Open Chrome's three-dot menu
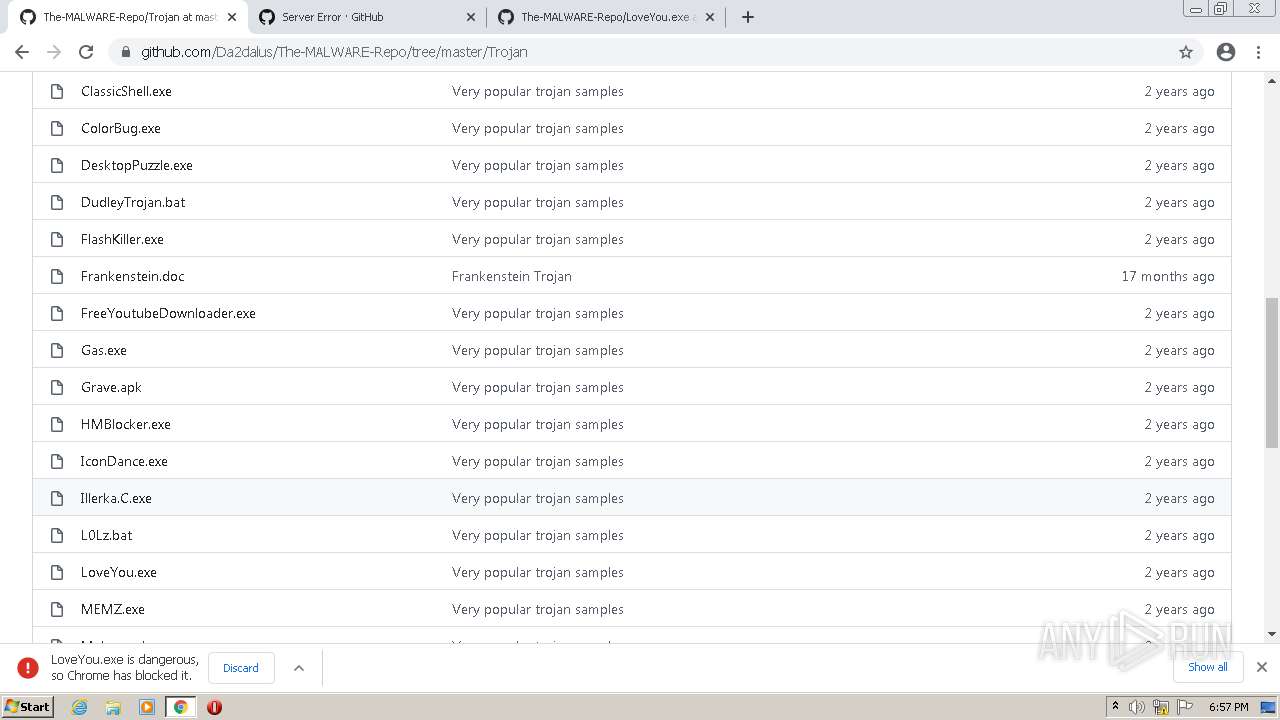Image resolution: width=1280 pixels, height=720 pixels. (1258, 52)
